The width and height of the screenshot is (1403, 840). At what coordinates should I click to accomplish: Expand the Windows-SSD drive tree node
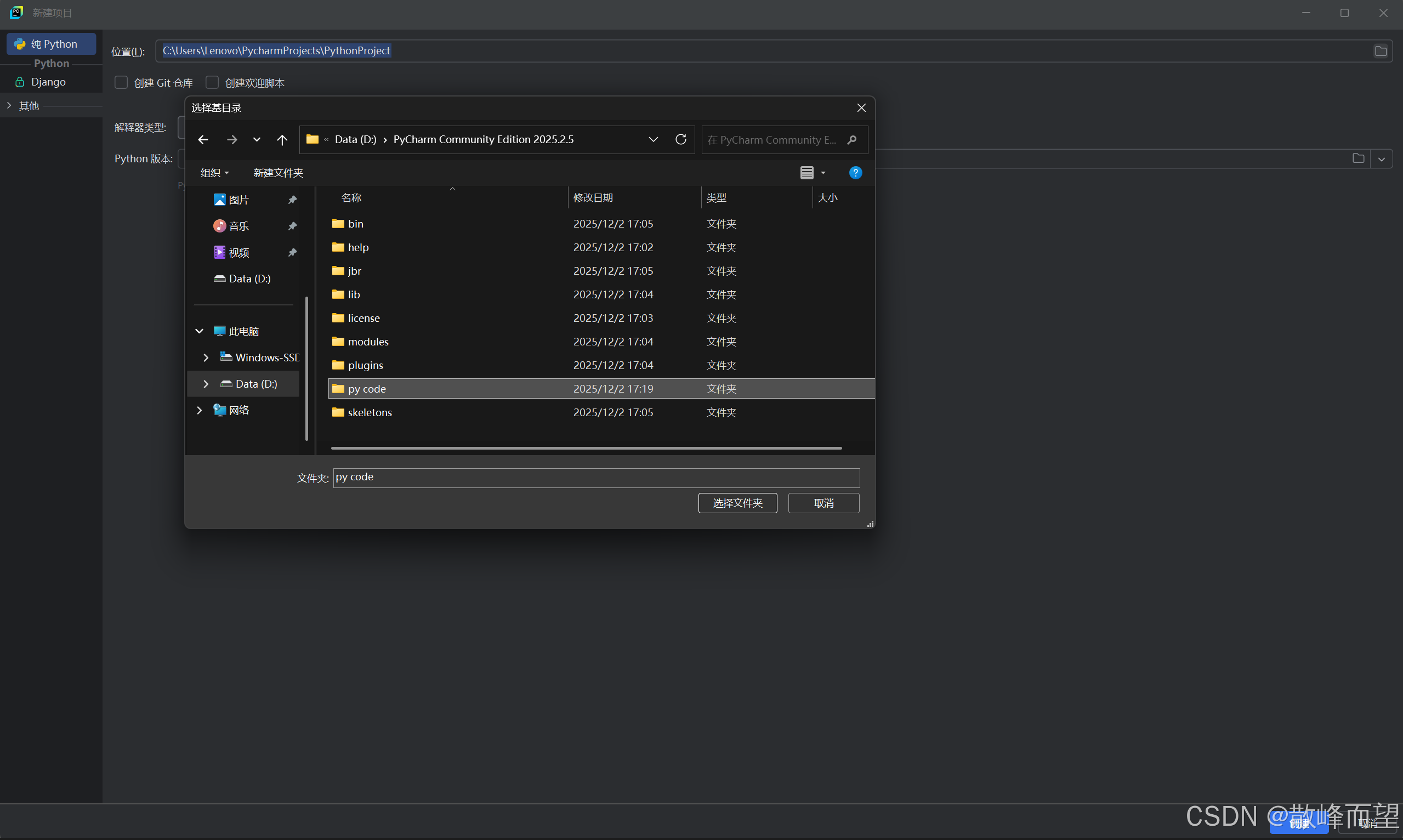(x=206, y=357)
